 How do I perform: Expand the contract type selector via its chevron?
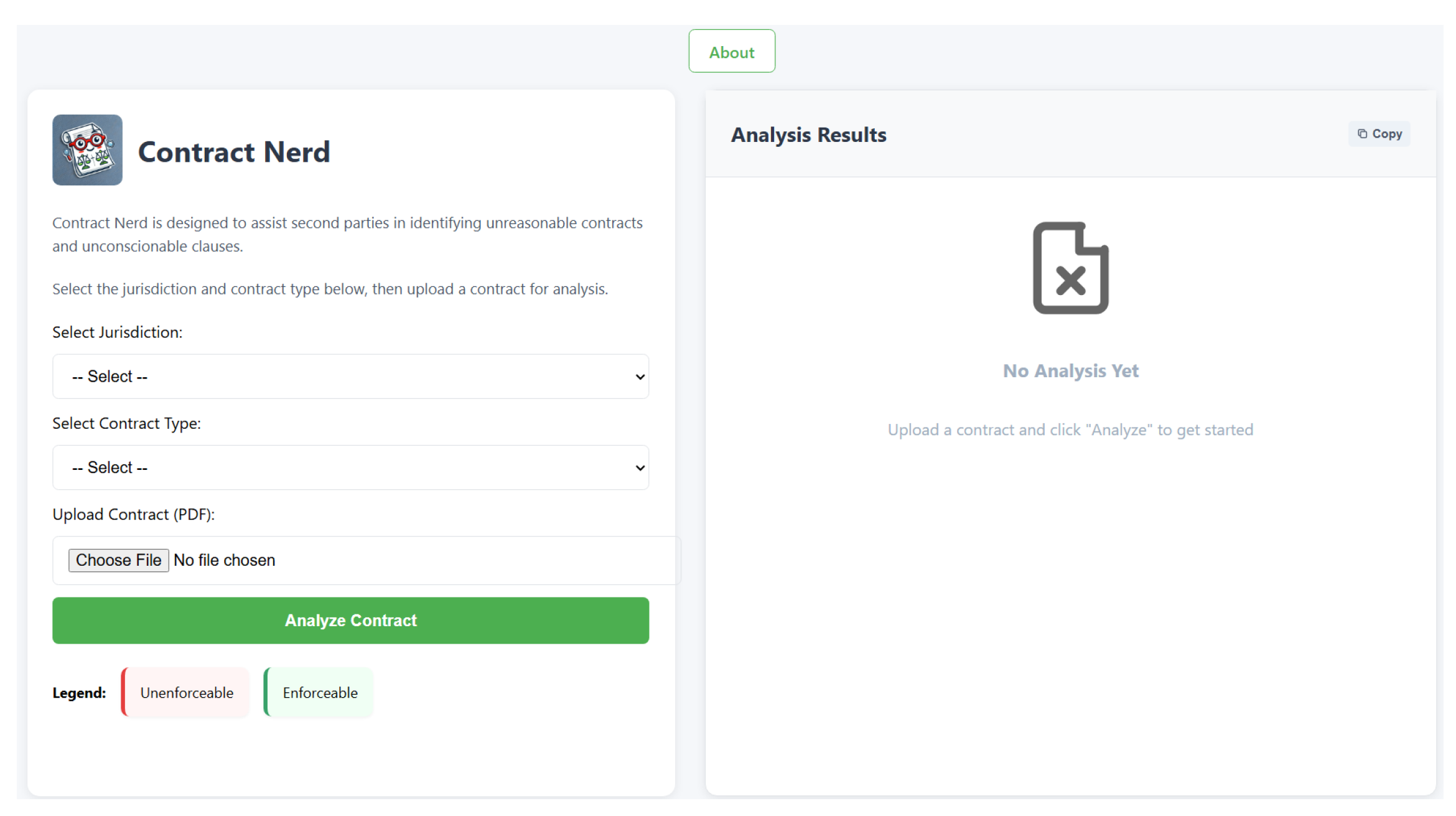coord(638,467)
